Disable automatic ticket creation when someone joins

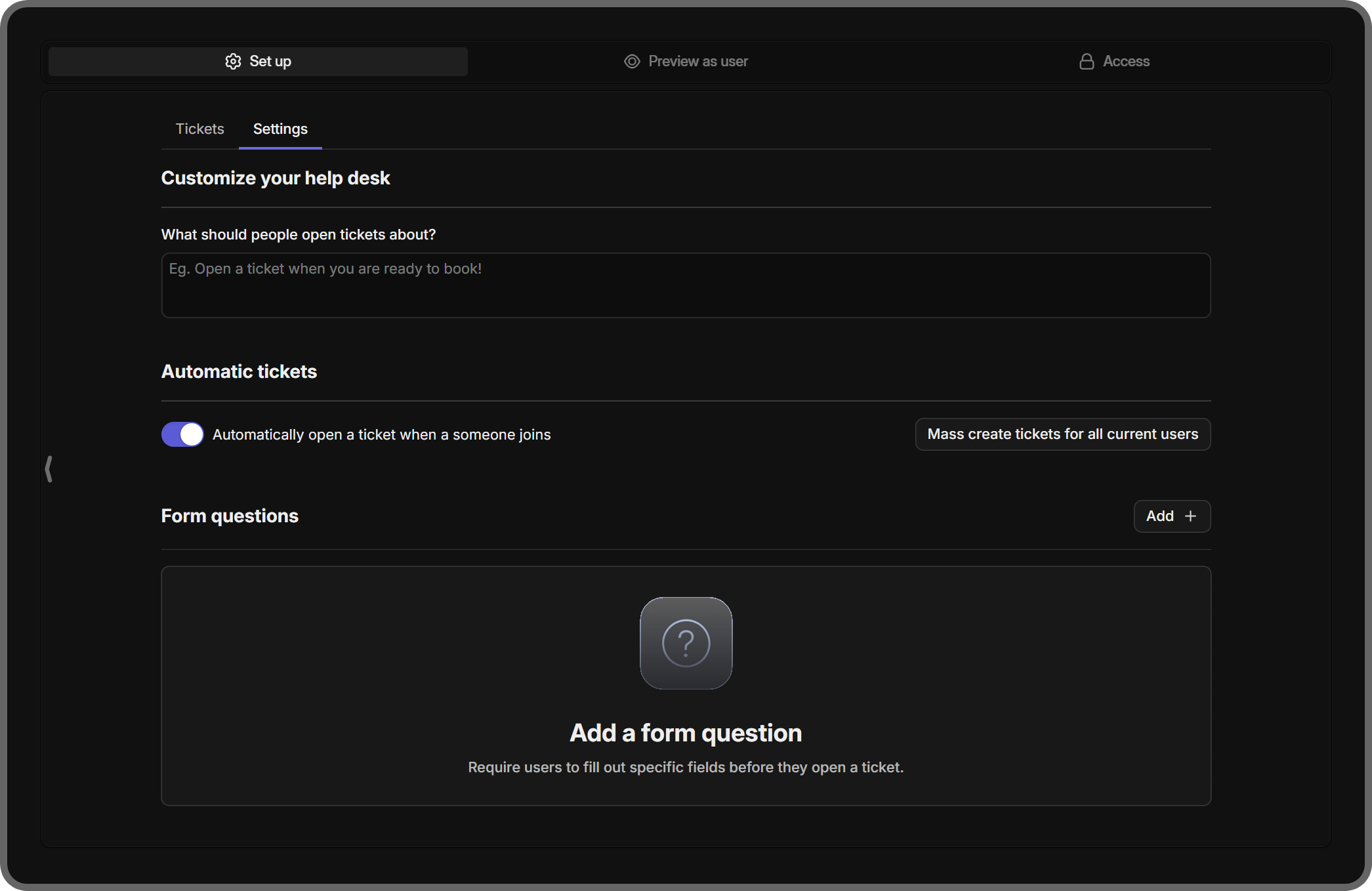(x=182, y=434)
